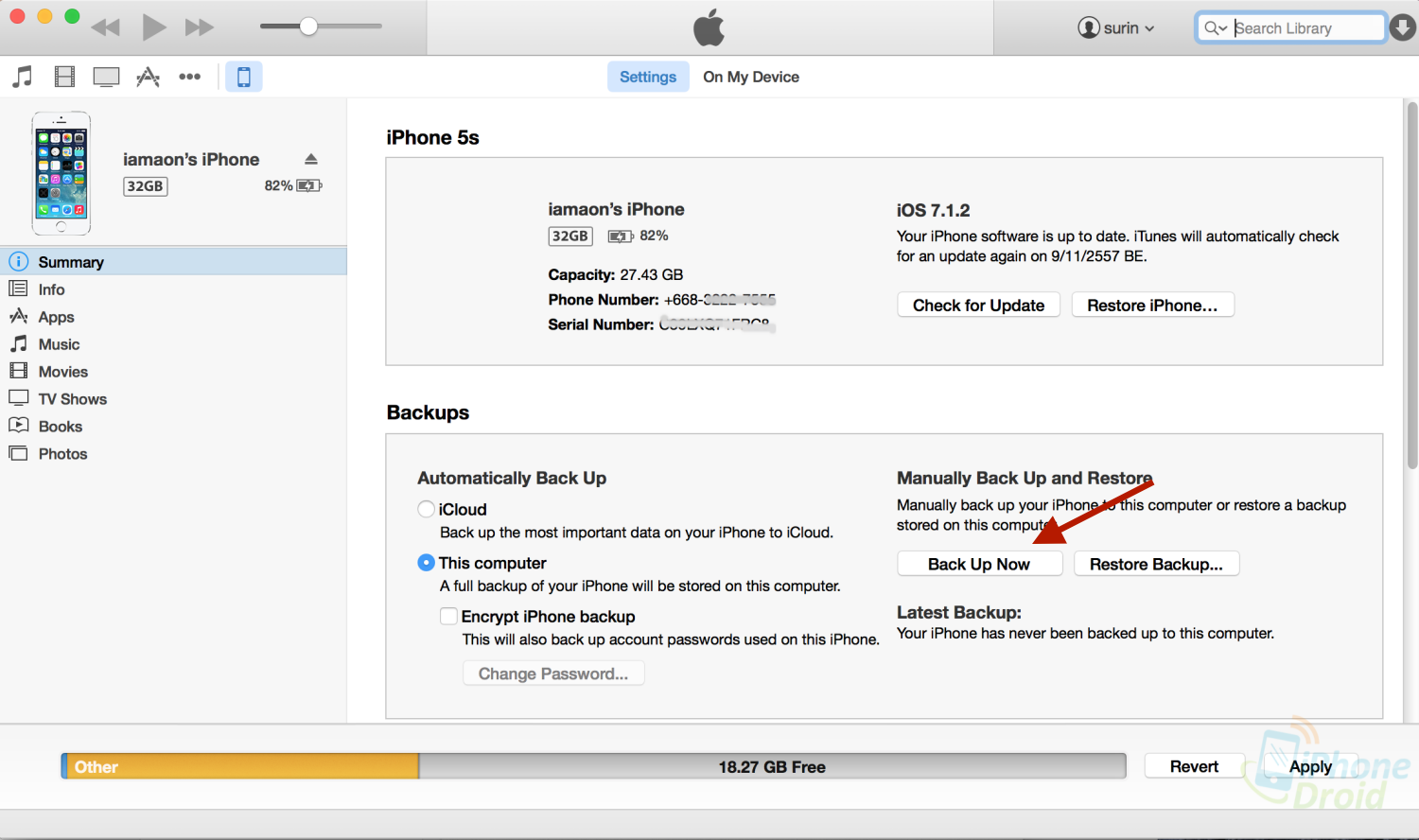Click the iOS 7.1.2 version text
Screen dimensions: 1419x840
coord(934,210)
